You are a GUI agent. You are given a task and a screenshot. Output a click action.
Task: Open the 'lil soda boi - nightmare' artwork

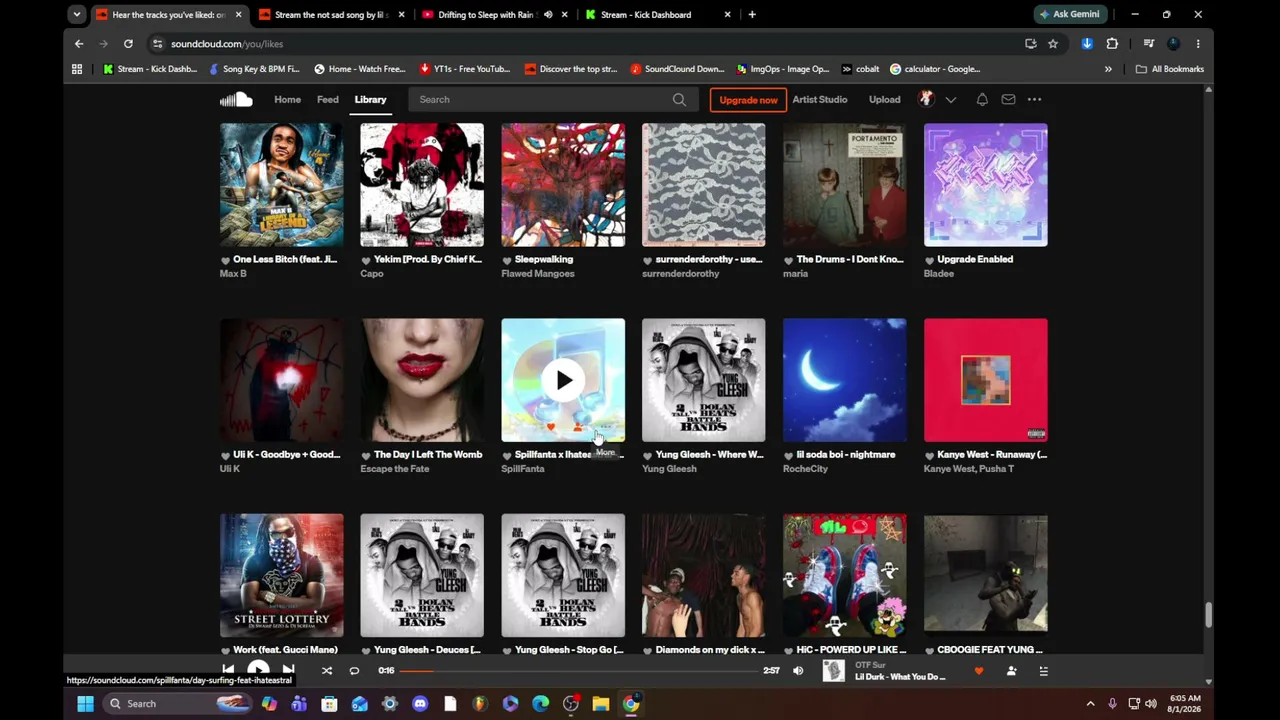pos(845,380)
